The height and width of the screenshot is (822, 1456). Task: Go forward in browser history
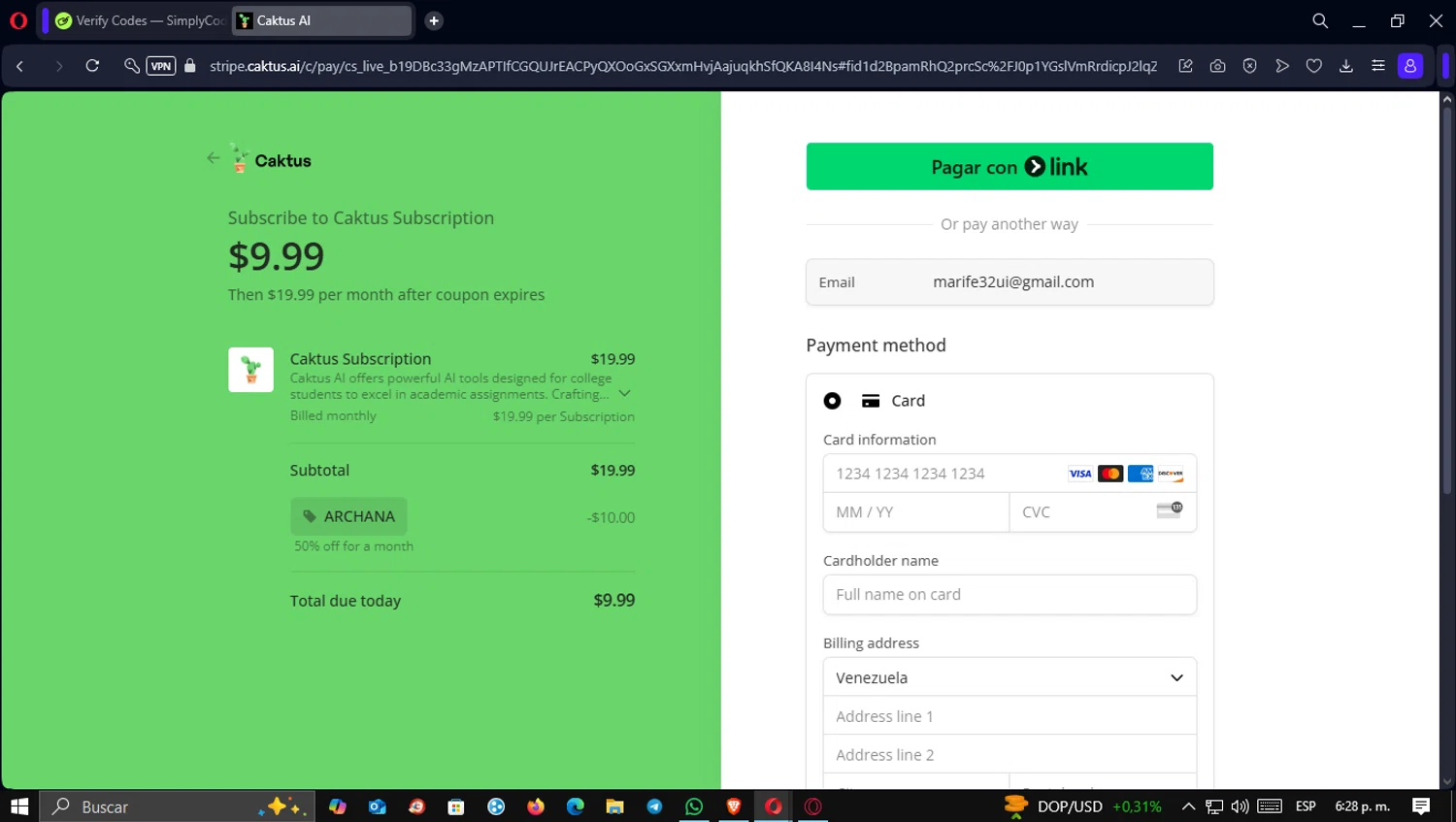tap(58, 66)
